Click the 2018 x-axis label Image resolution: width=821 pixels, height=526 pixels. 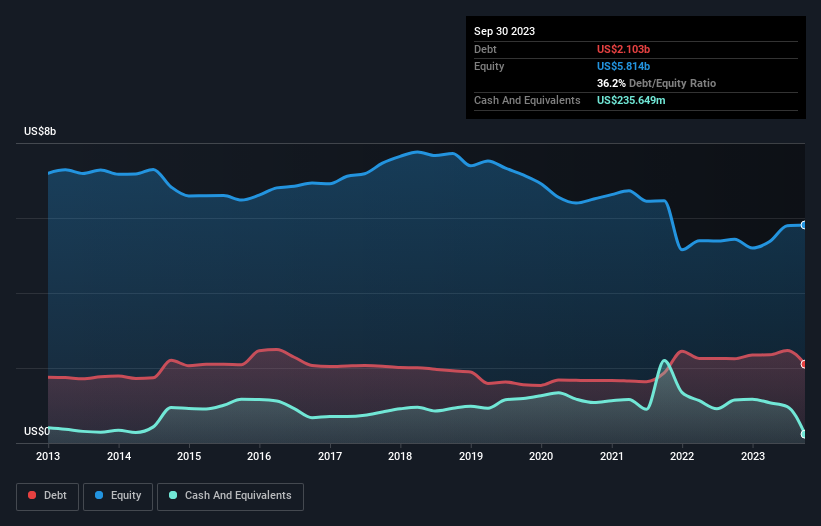point(400,456)
